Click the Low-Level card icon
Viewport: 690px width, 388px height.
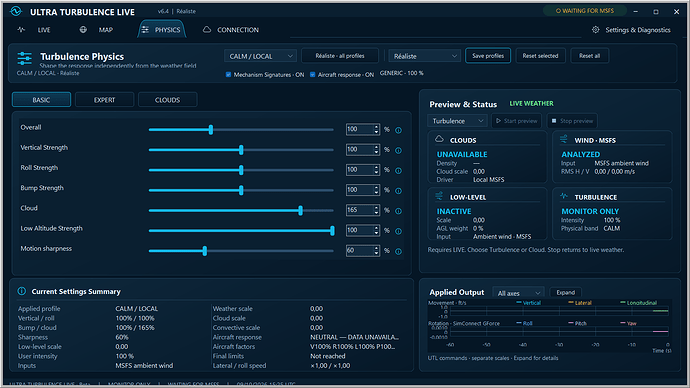(x=439, y=196)
